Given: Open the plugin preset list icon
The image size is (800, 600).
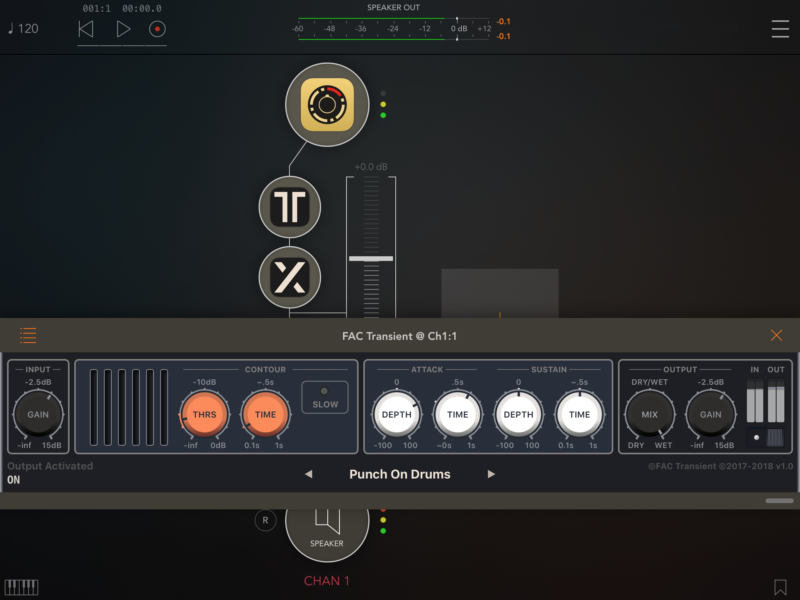Looking at the screenshot, I should pyautogui.click(x=28, y=336).
